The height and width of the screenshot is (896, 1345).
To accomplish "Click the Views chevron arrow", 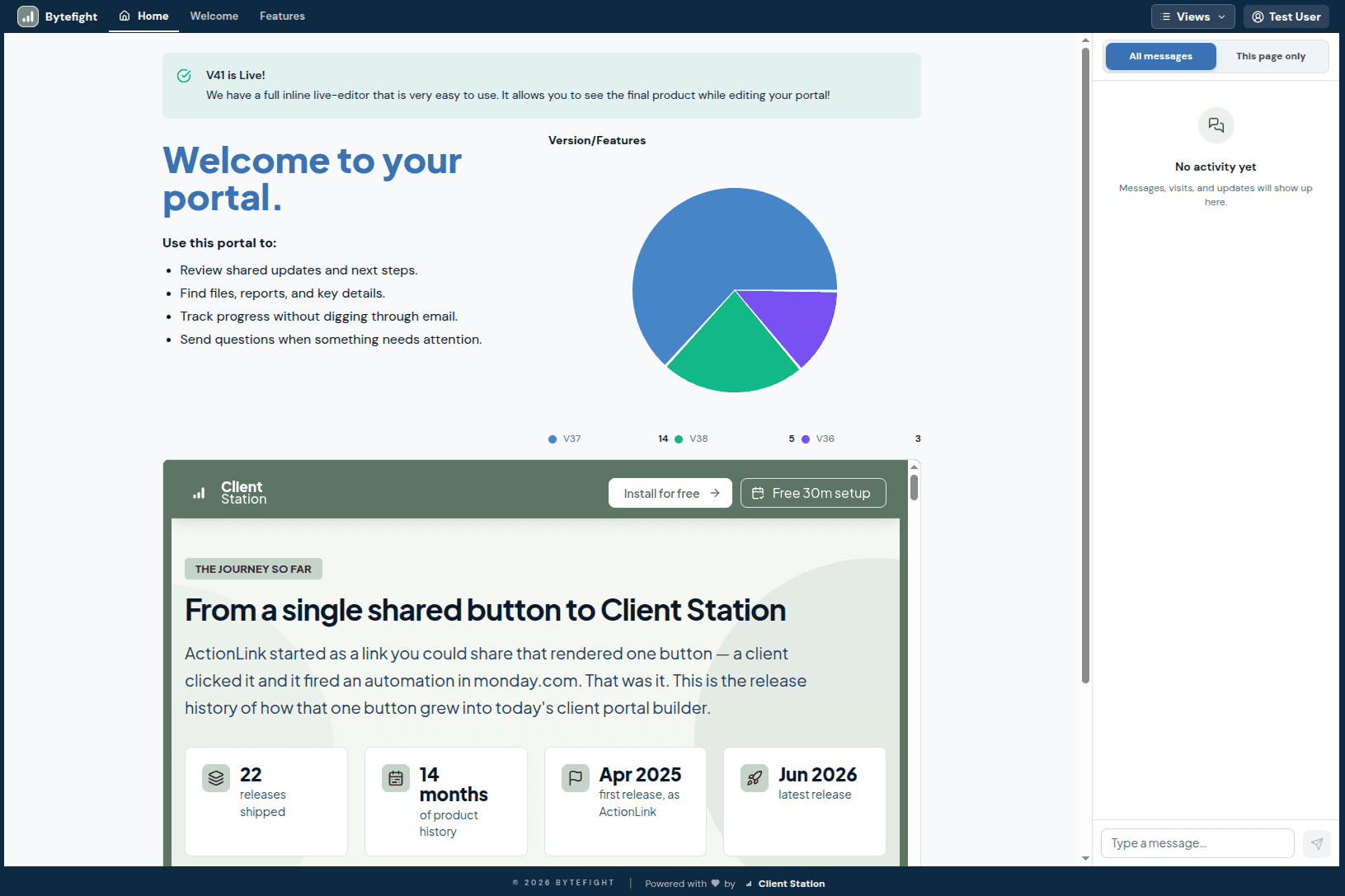I will point(1221,16).
